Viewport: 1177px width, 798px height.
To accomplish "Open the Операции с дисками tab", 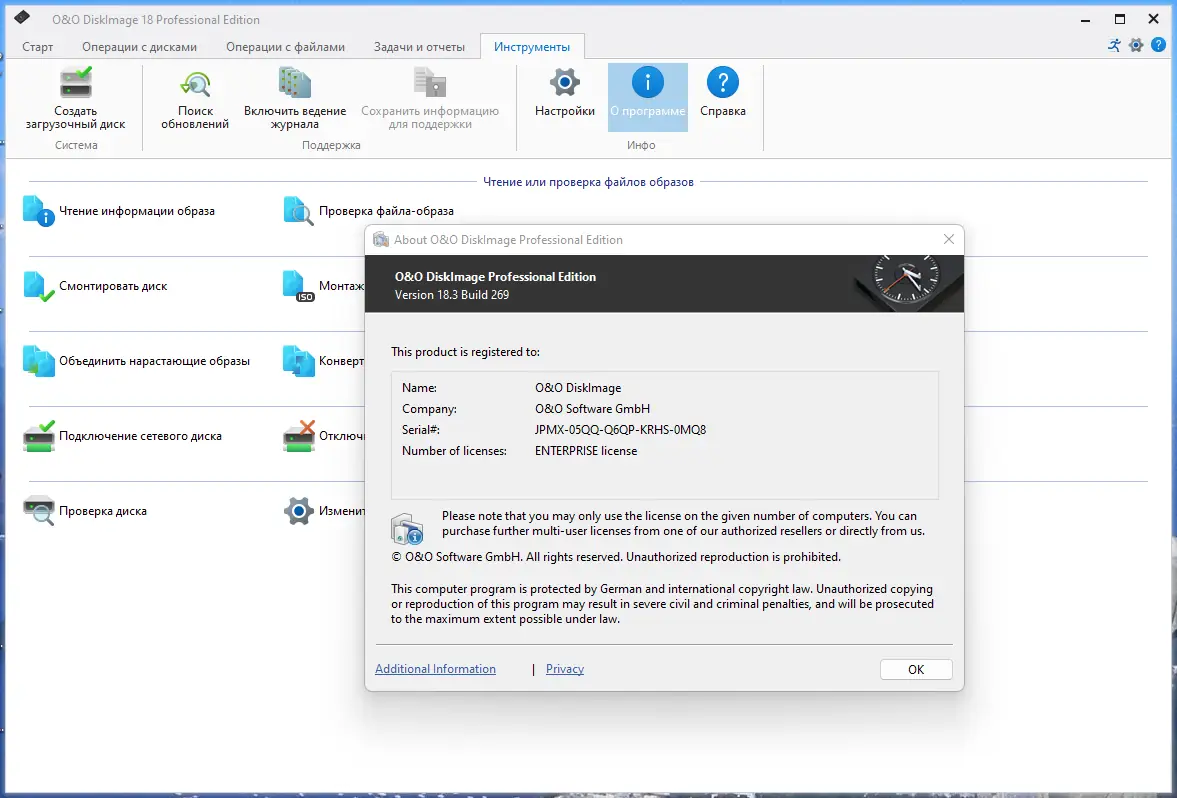I will click(140, 47).
